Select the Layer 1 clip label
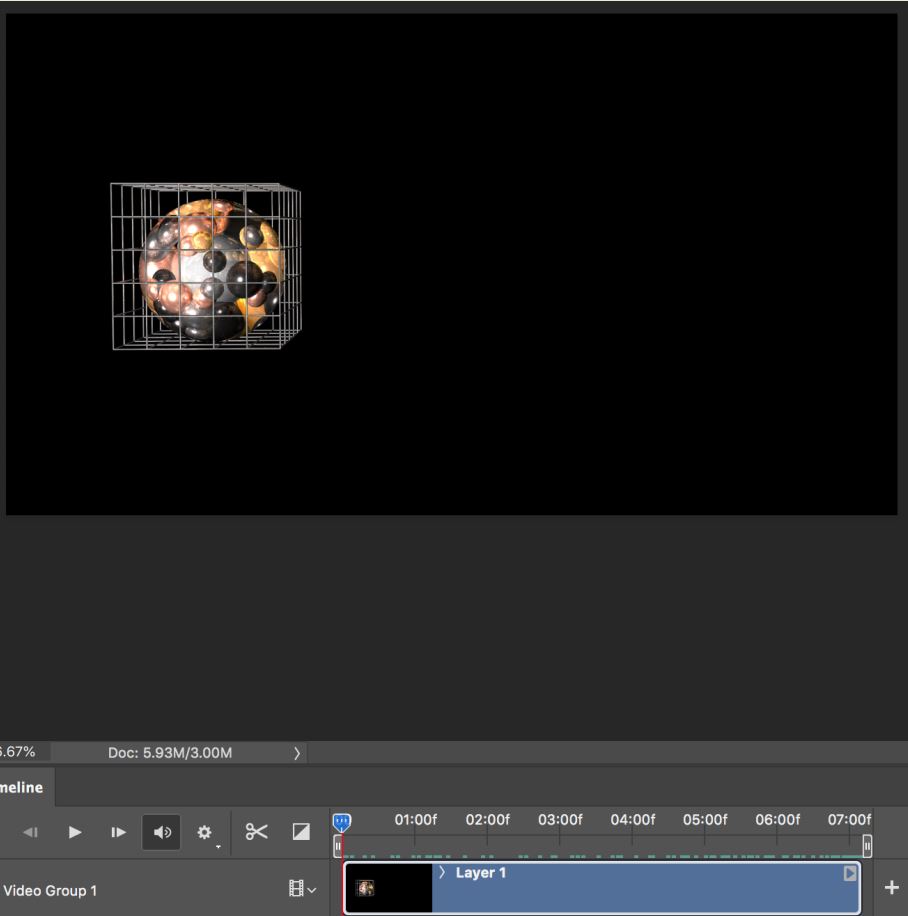This screenshot has width=908, height=916. 480,873
